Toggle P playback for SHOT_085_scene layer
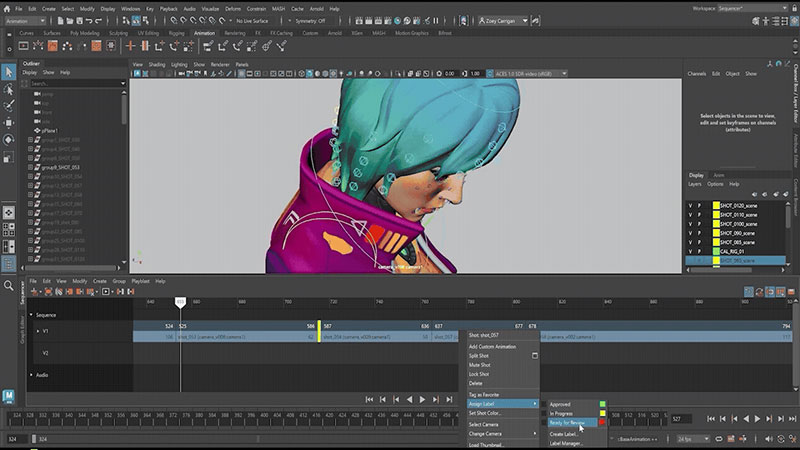800x450 pixels. click(x=699, y=242)
